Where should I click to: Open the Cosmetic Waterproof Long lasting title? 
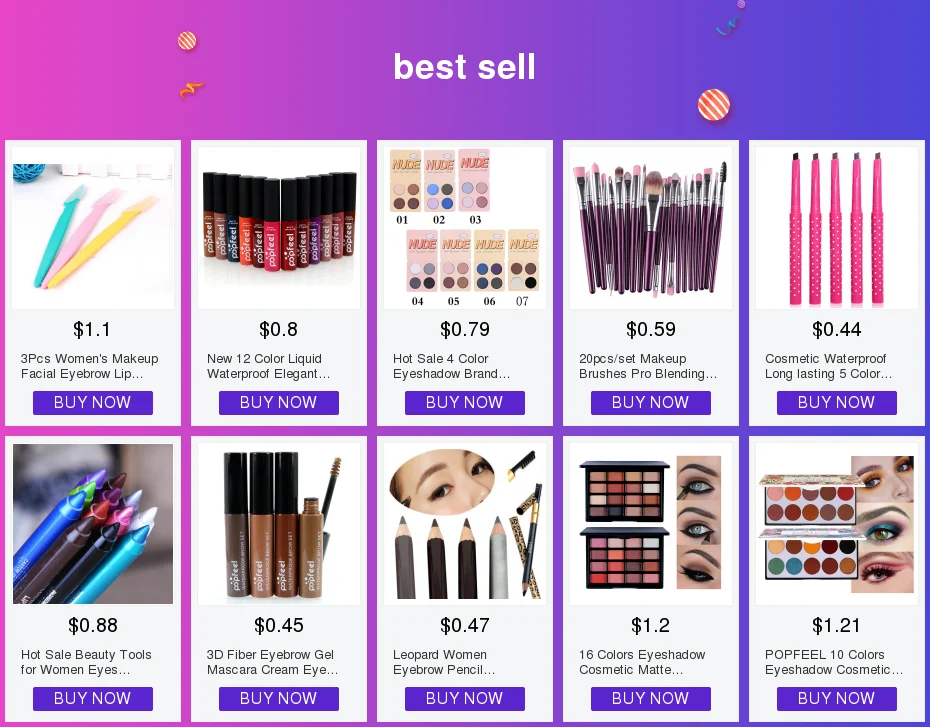[828, 366]
